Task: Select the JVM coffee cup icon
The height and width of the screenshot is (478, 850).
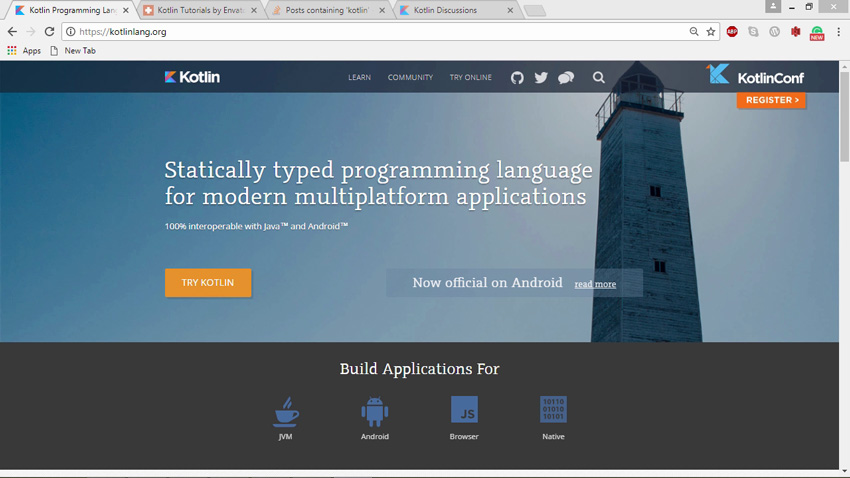Action: (286, 412)
